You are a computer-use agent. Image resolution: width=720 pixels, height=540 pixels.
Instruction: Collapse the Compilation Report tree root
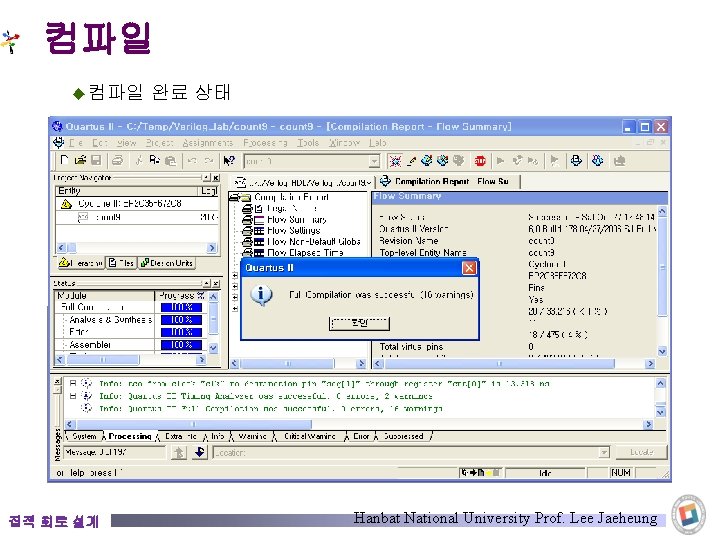click(234, 197)
